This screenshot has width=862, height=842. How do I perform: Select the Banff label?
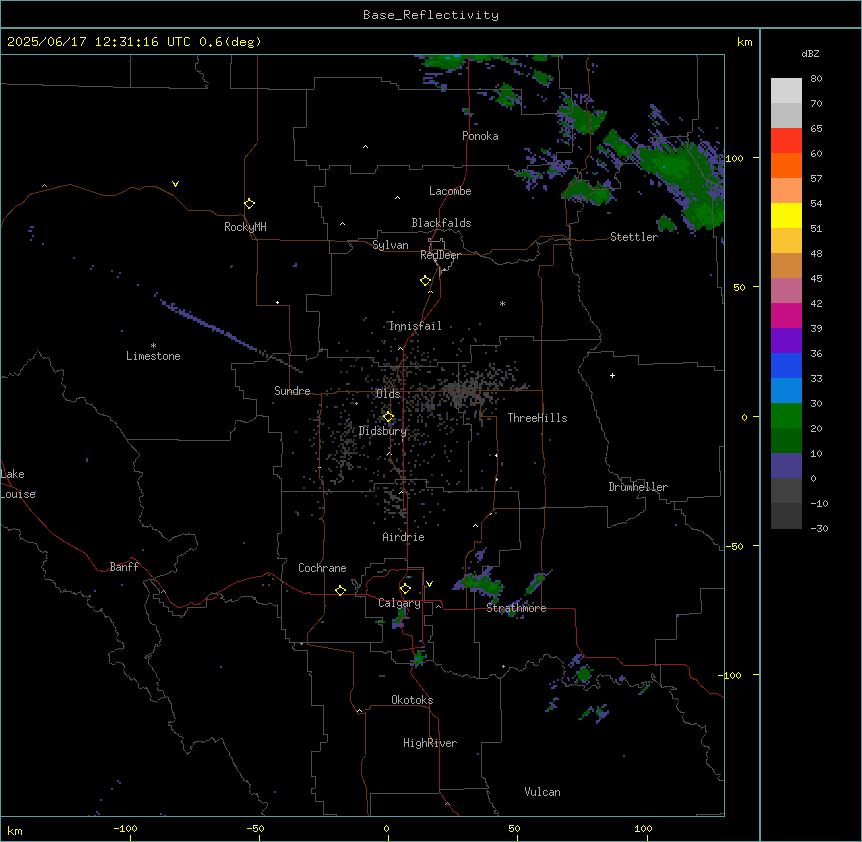pos(124,567)
